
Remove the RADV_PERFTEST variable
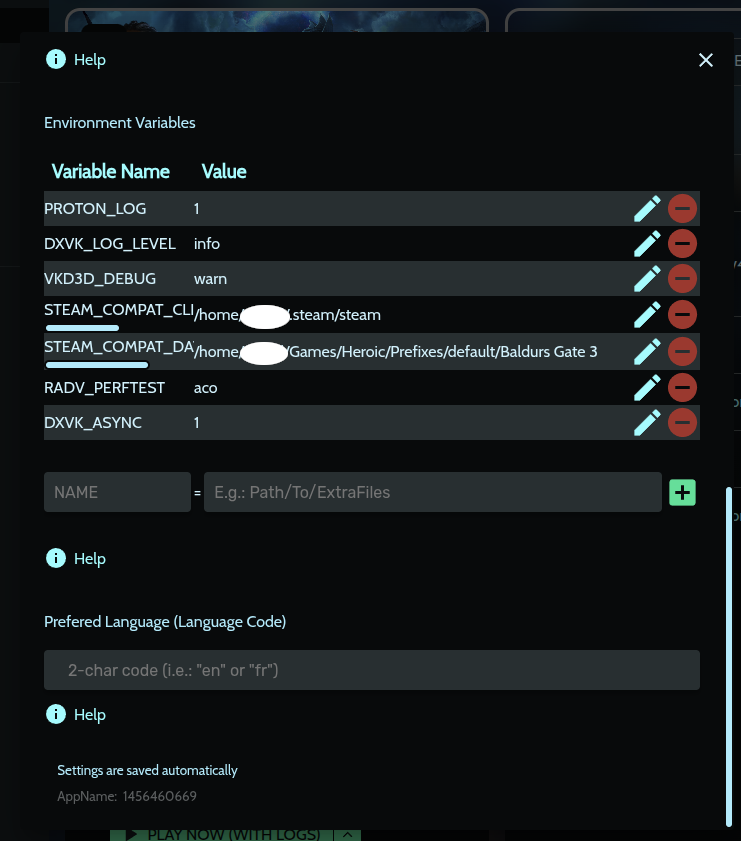point(682,387)
